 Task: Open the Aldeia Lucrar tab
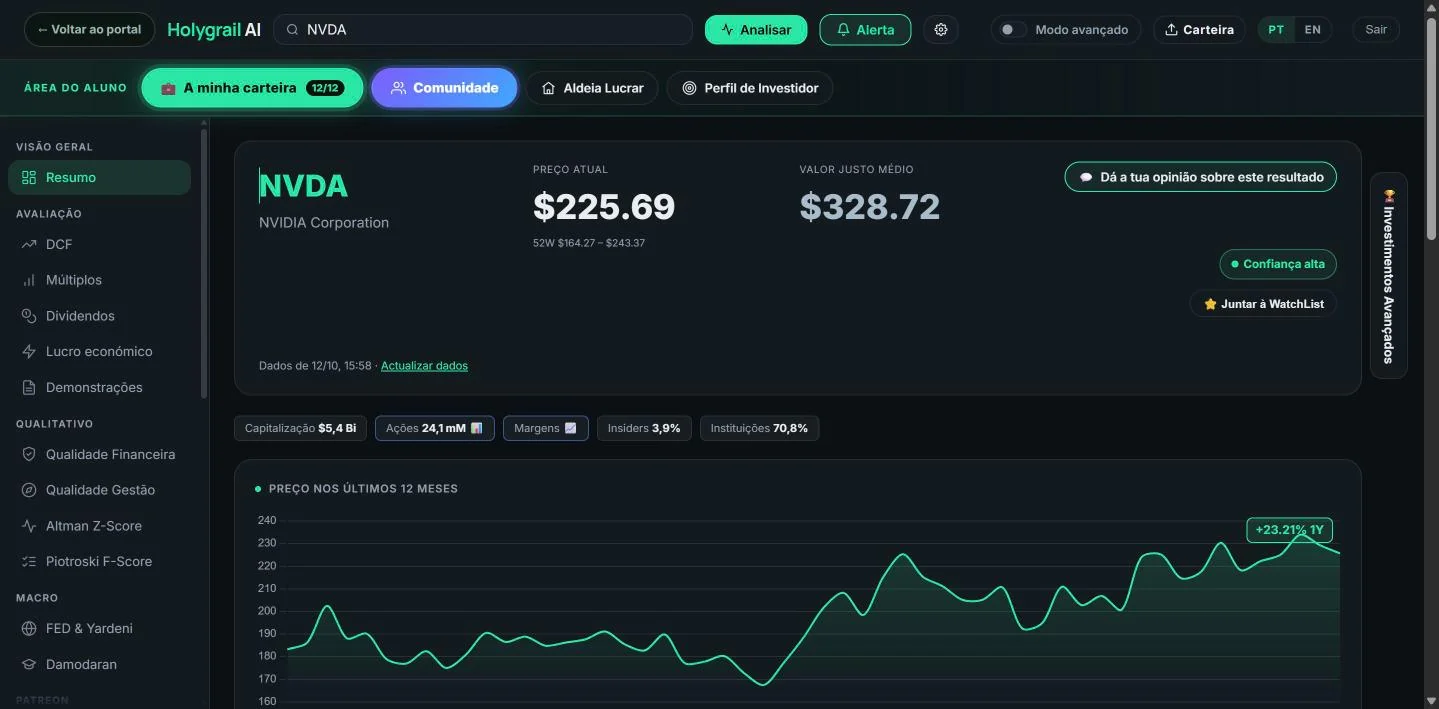(x=592, y=88)
